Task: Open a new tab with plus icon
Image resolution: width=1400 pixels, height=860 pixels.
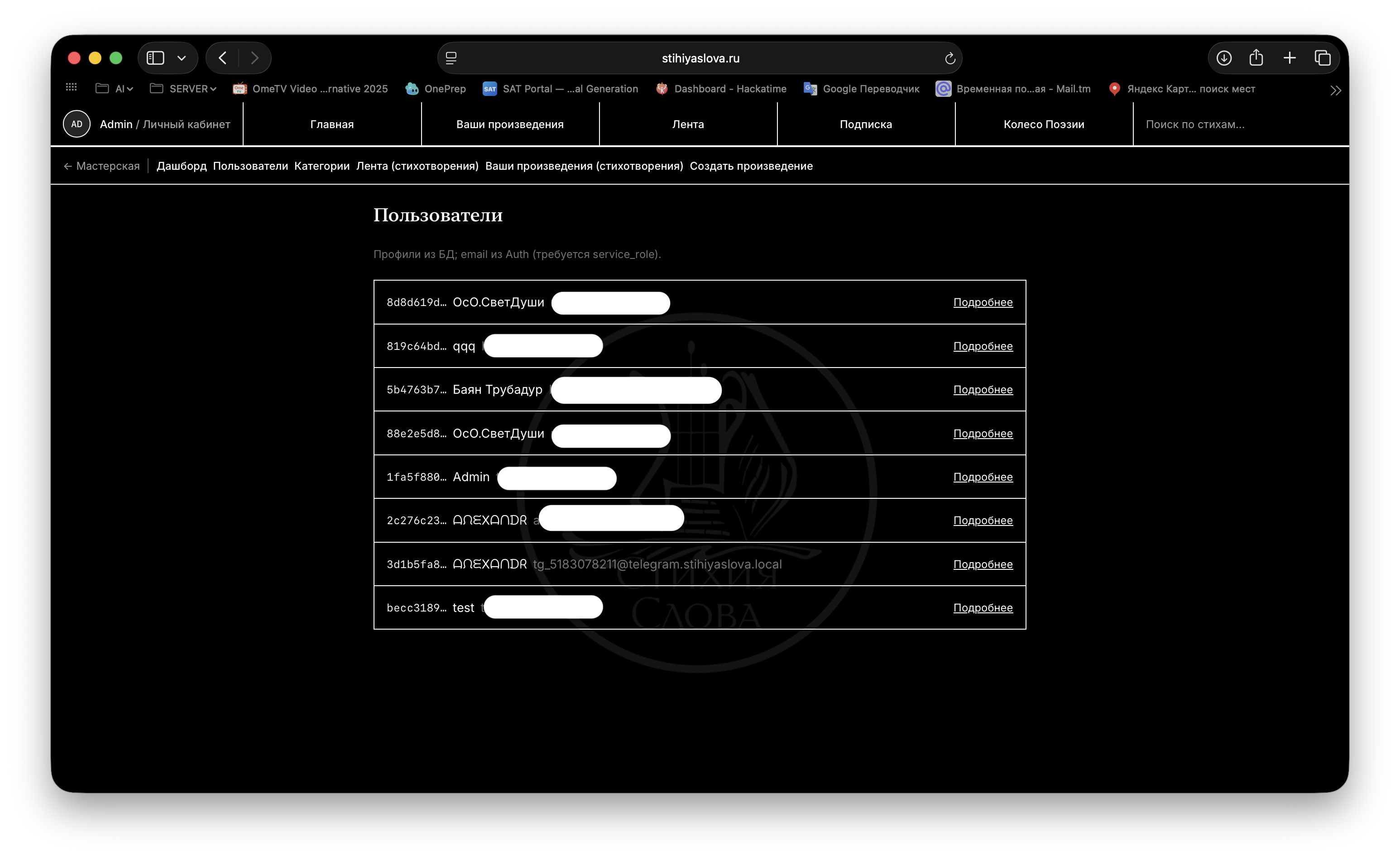Action: click(1289, 58)
